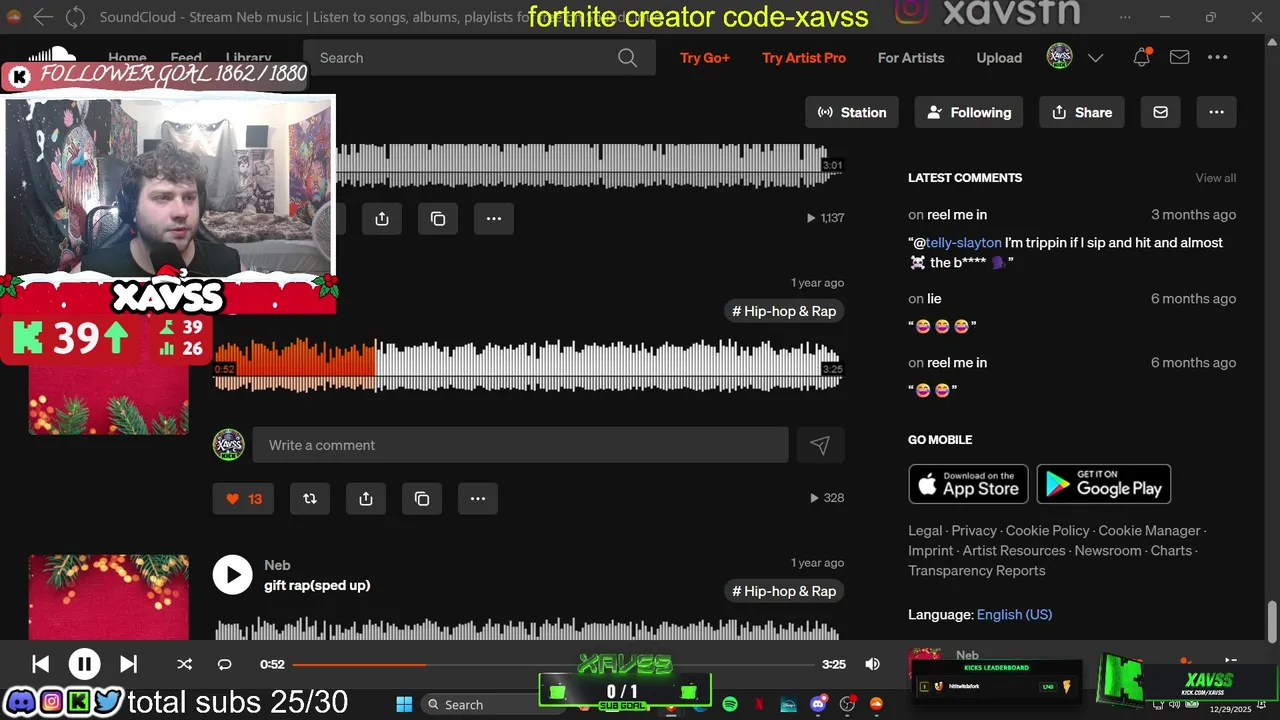This screenshot has height=720, width=1280.
Task: Open the Share options for profile
Action: click(1082, 112)
